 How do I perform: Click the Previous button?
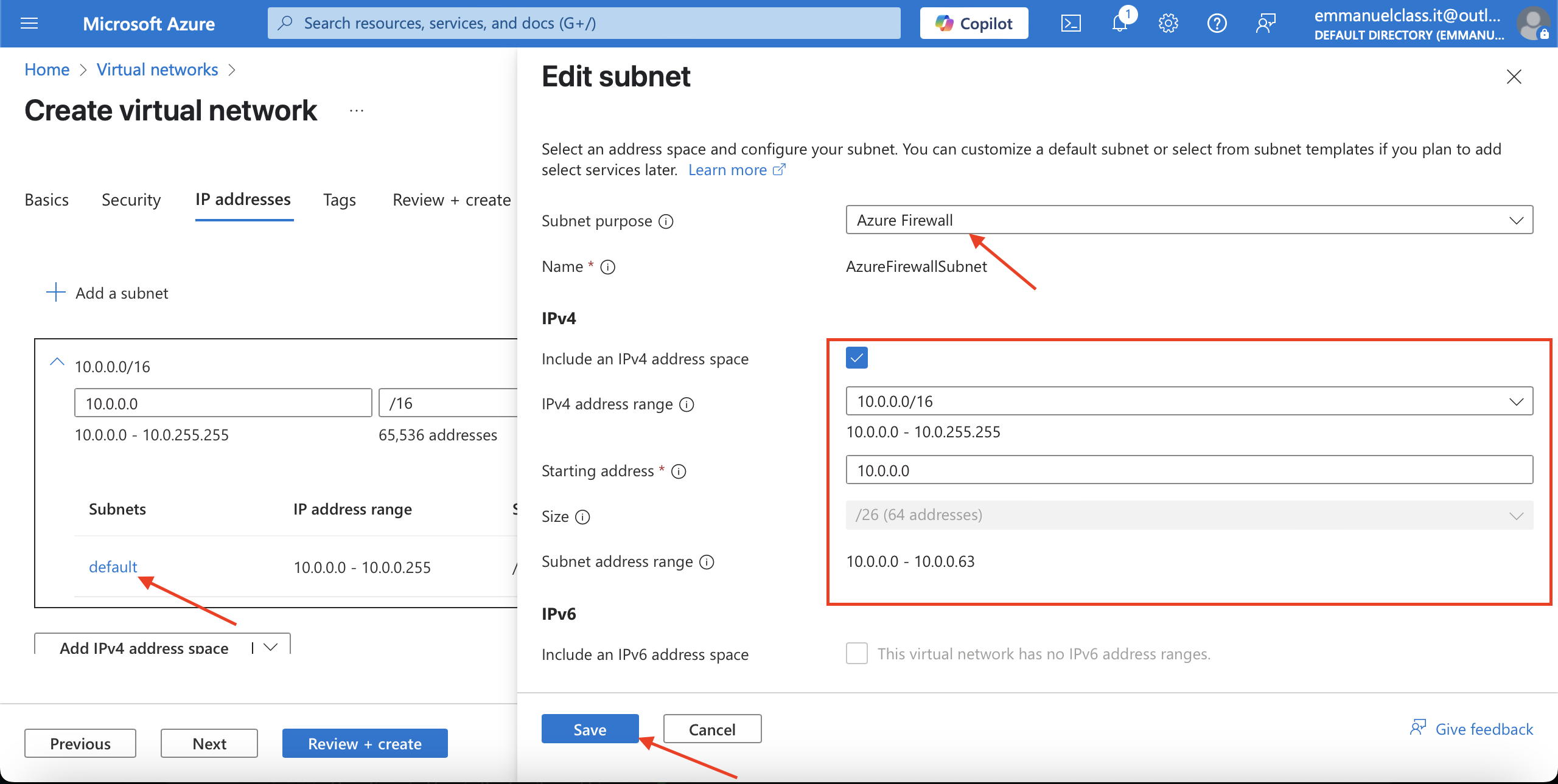pyautogui.click(x=80, y=743)
